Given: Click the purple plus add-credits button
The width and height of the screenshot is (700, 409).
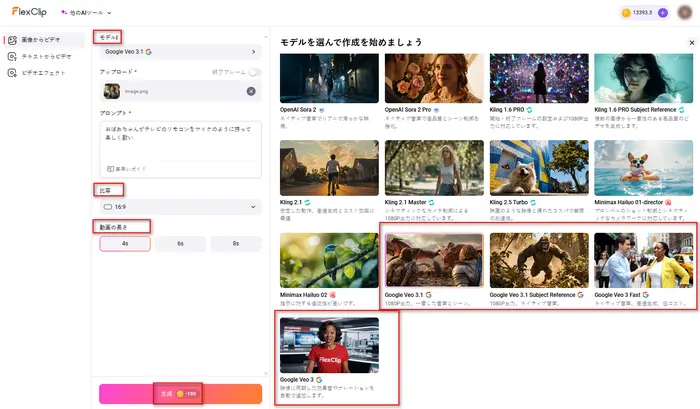Looking at the screenshot, I should pyautogui.click(x=663, y=13).
